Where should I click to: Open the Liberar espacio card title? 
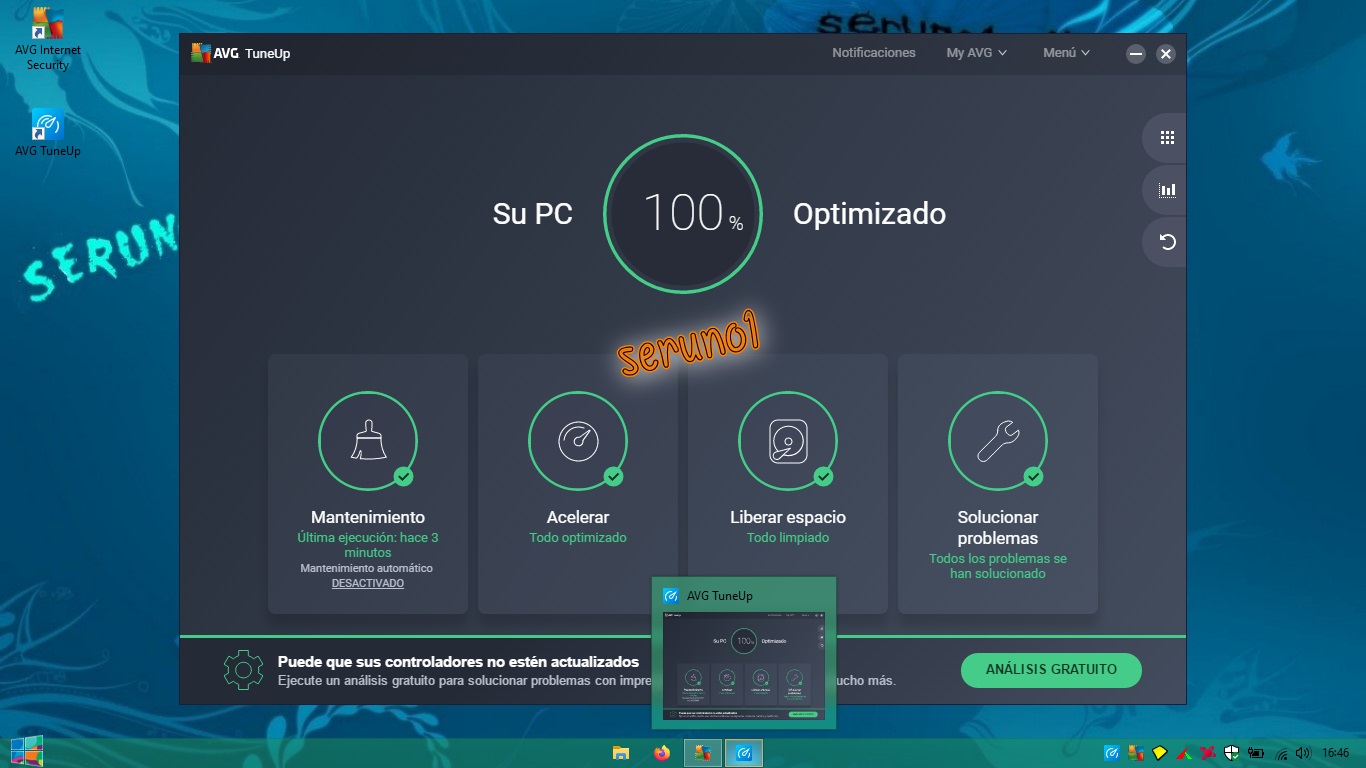pyautogui.click(x=788, y=517)
